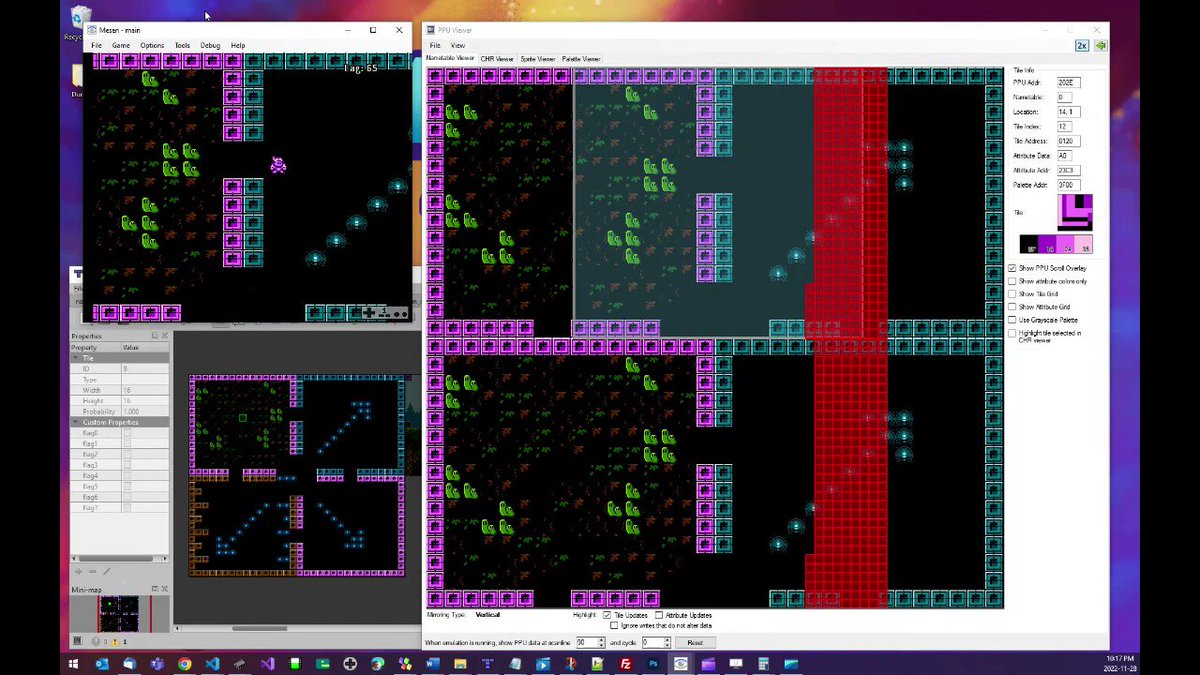
Task: Click the cycle number stepper arrows
Action: [666, 642]
